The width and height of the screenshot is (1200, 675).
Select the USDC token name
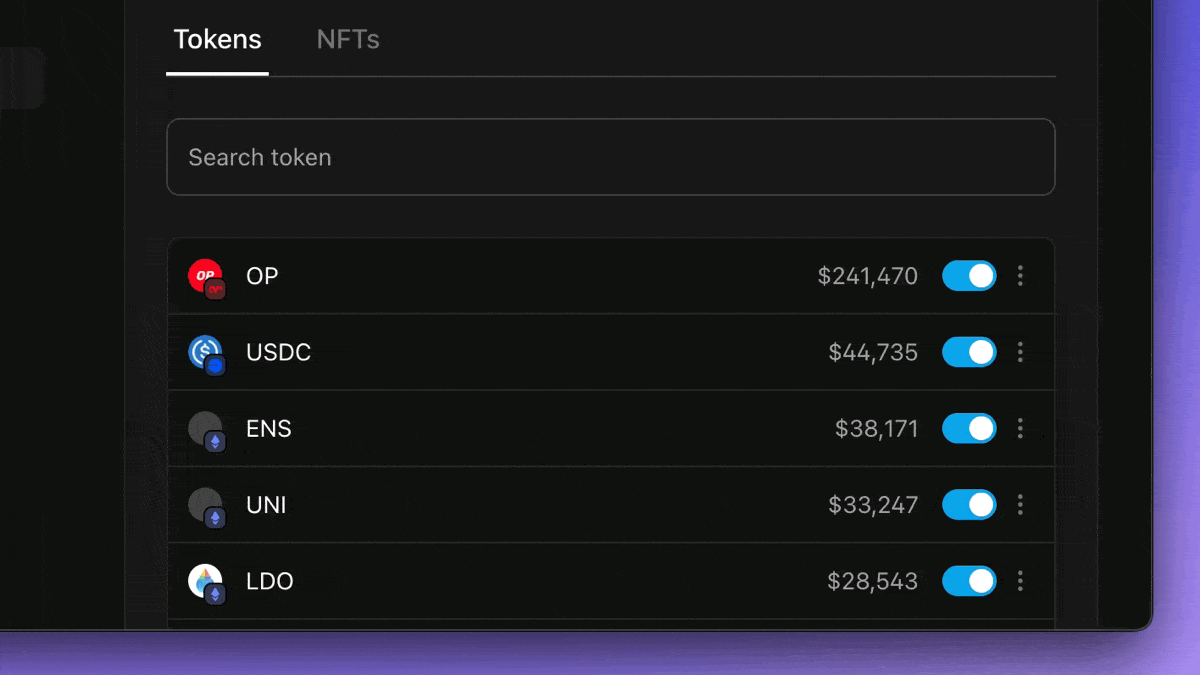tap(279, 352)
